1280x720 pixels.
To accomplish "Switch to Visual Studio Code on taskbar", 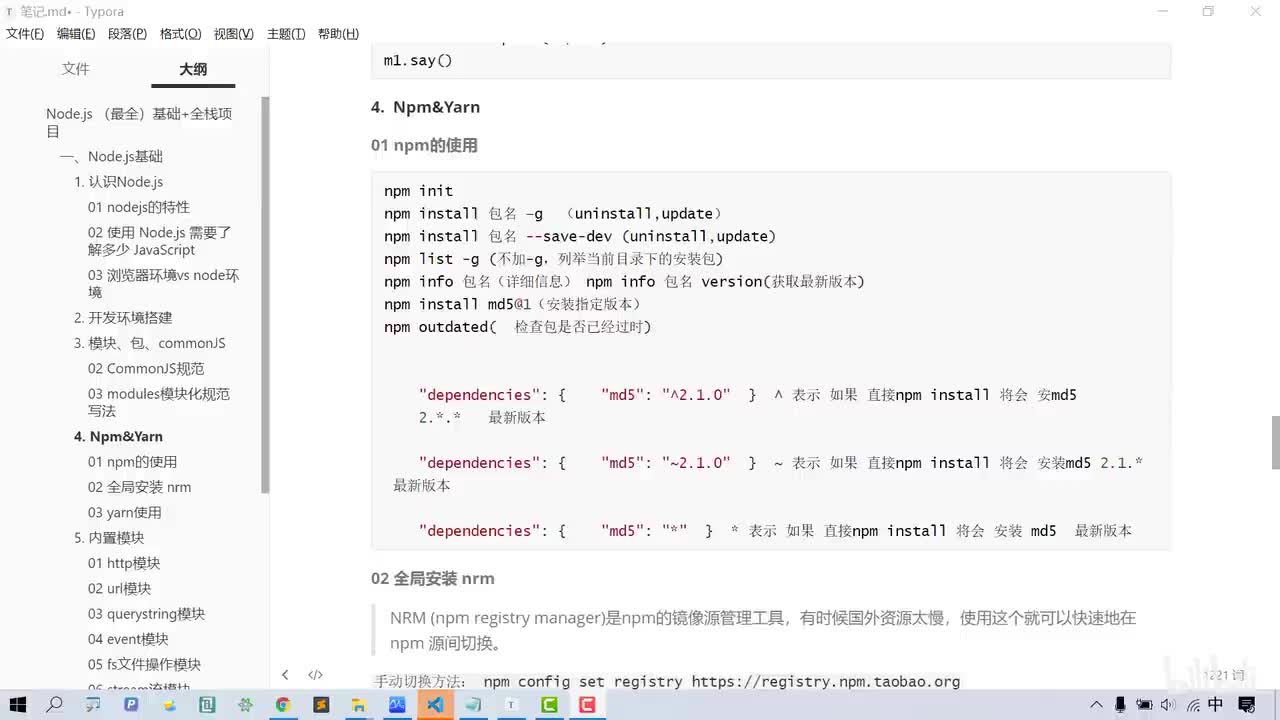I will click(435, 705).
